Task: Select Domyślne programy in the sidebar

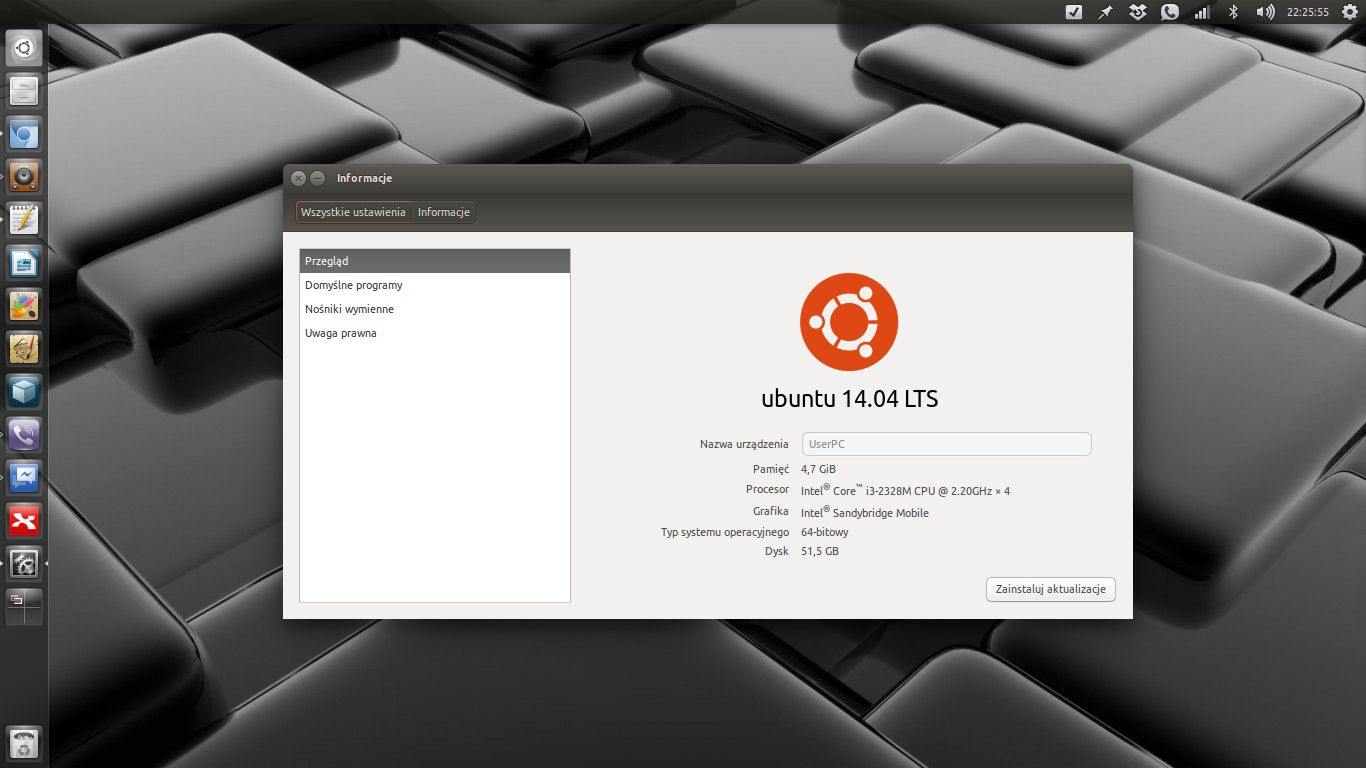Action: coord(435,285)
